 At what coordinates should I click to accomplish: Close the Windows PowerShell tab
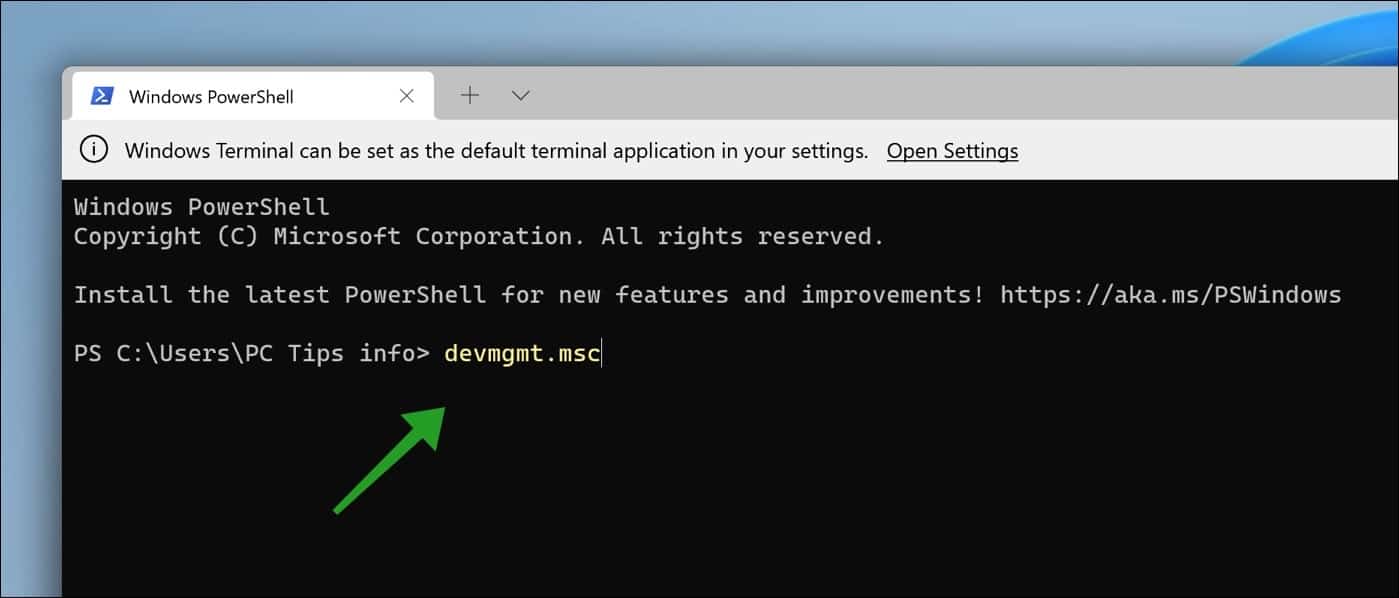[x=406, y=95]
